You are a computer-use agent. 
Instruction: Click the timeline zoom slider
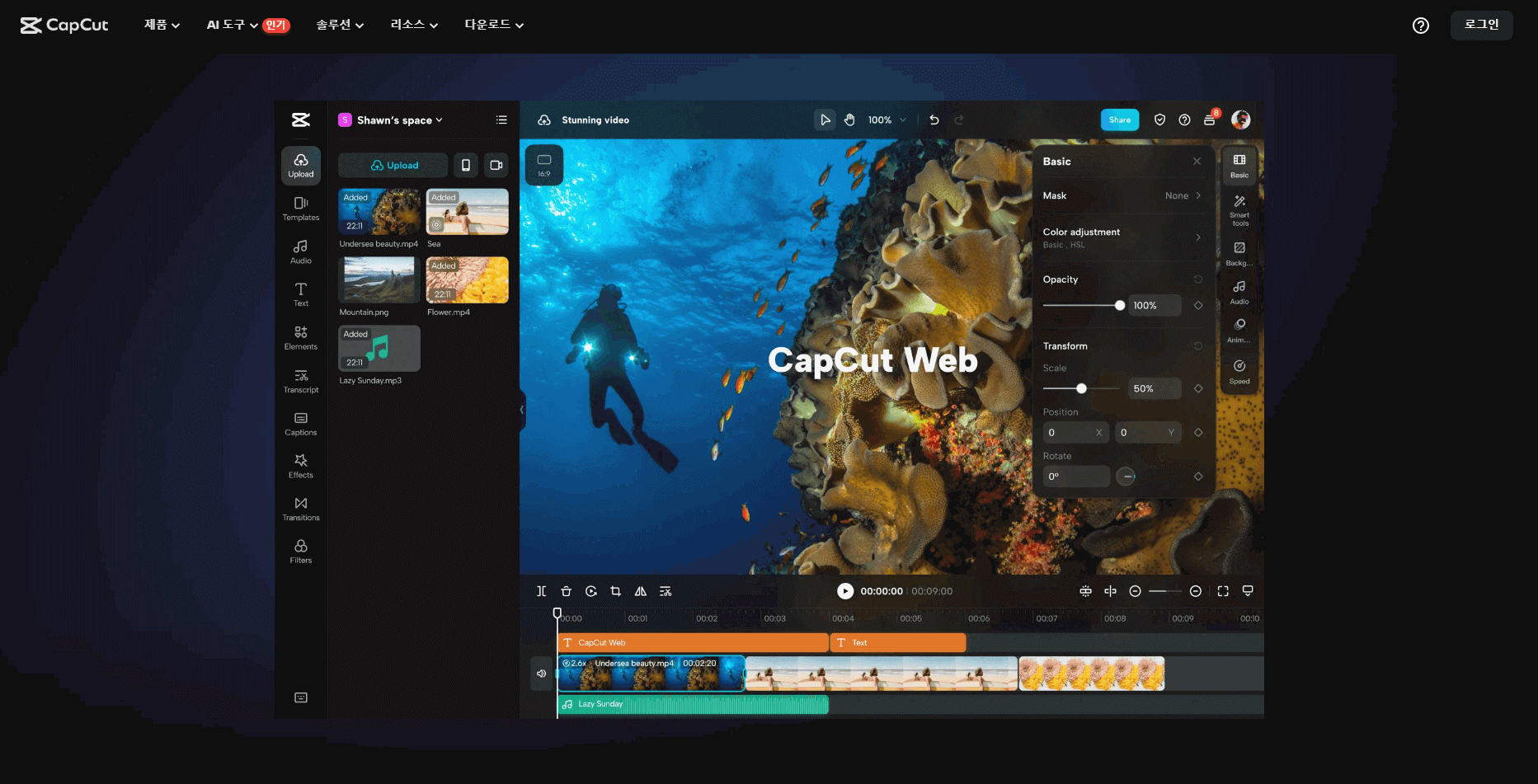[x=1164, y=591]
